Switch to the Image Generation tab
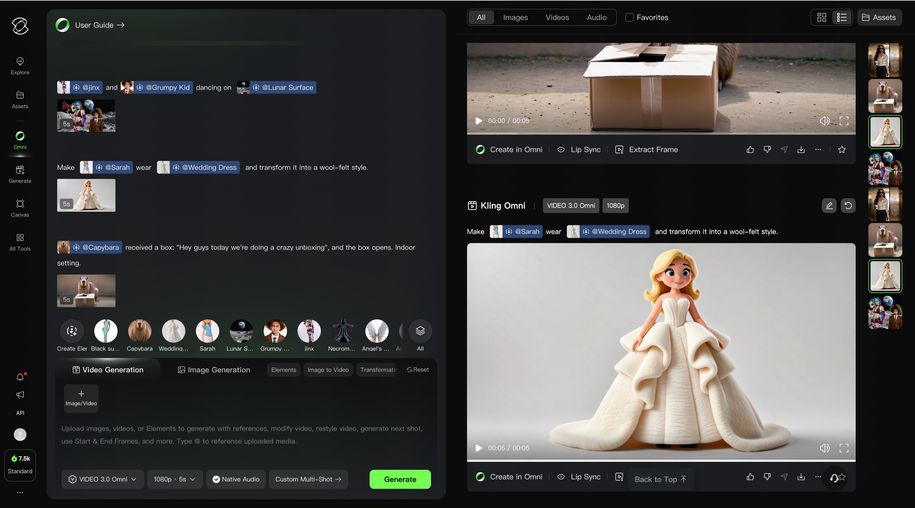The width and height of the screenshot is (915, 508). 214,370
